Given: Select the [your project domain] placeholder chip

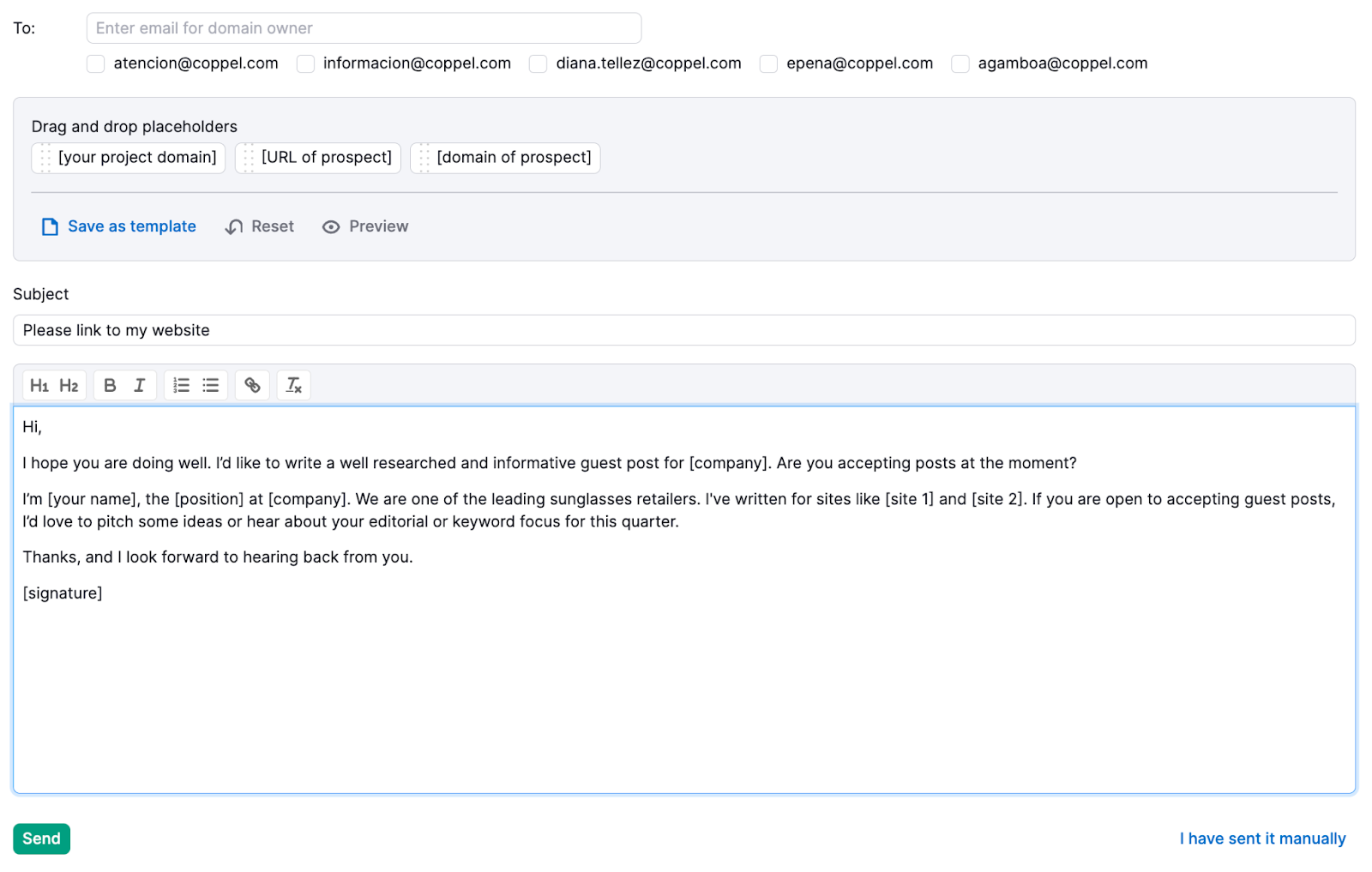Looking at the screenshot, I should pyautogui.click(x=128, y=157).
